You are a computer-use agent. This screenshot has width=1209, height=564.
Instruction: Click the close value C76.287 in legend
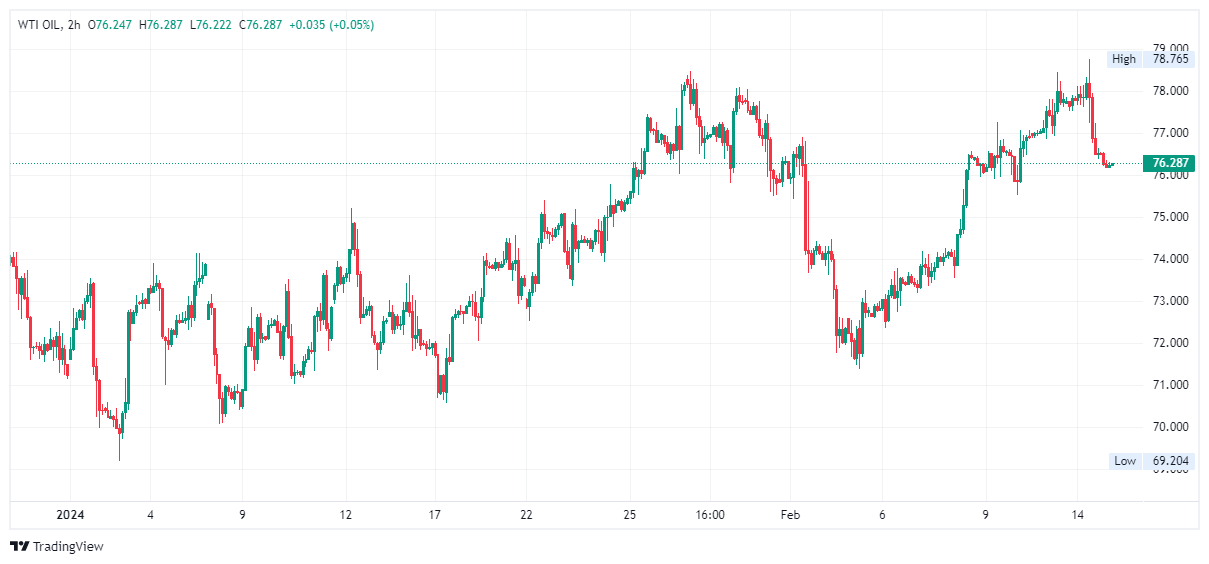tap(261, 25)
